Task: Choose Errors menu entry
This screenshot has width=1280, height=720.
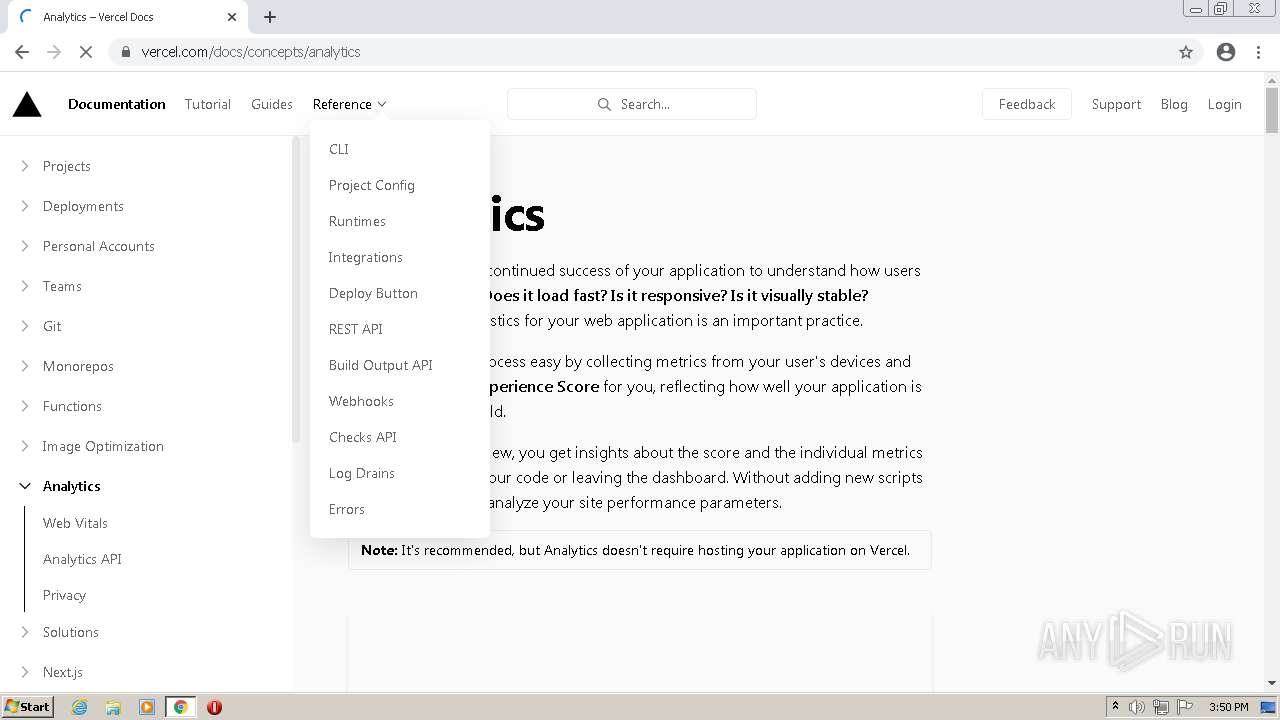Action: (x=347, y=509)
